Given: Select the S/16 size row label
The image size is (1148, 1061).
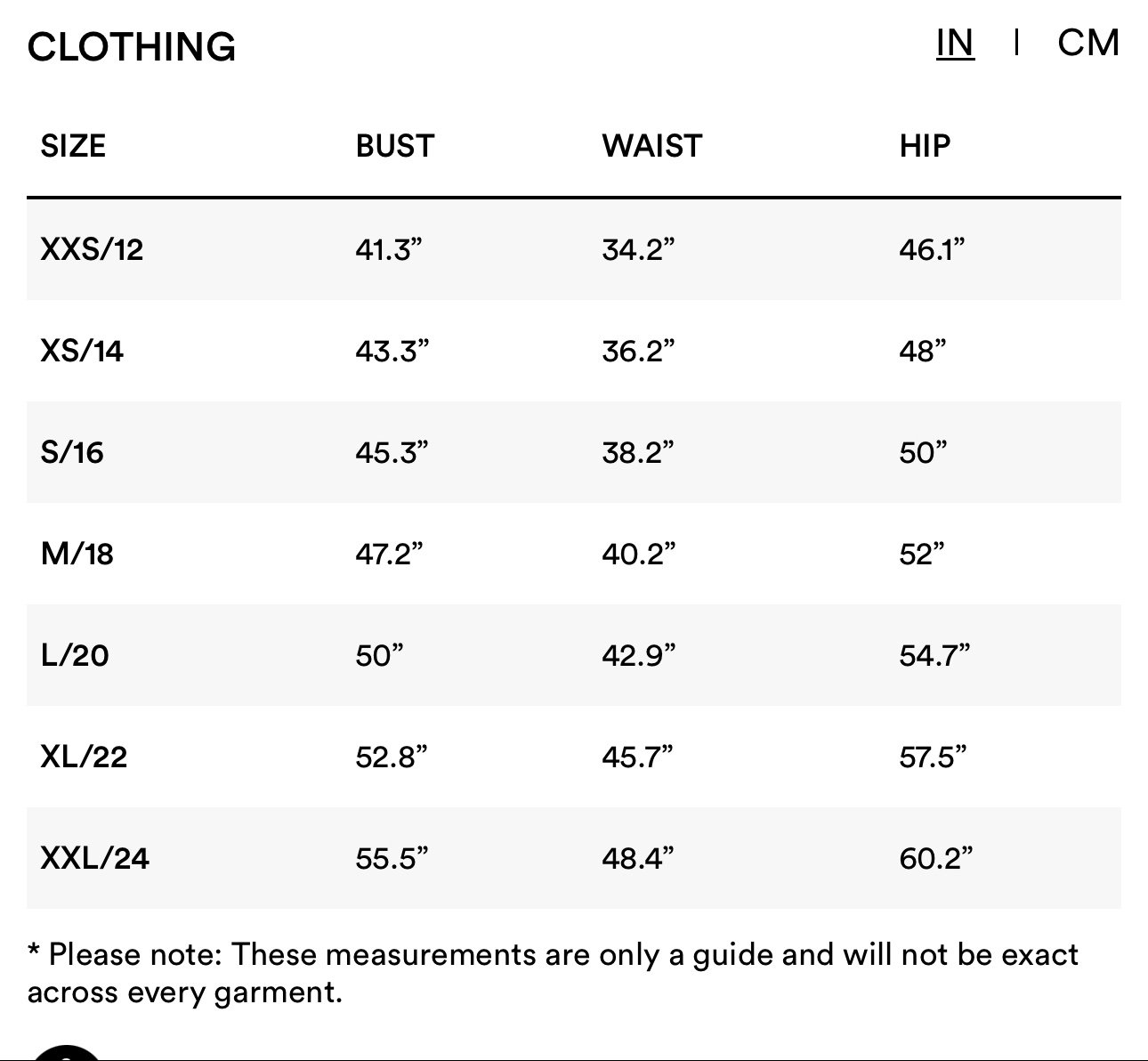Looking at the screenshot, I should (72, 452).
